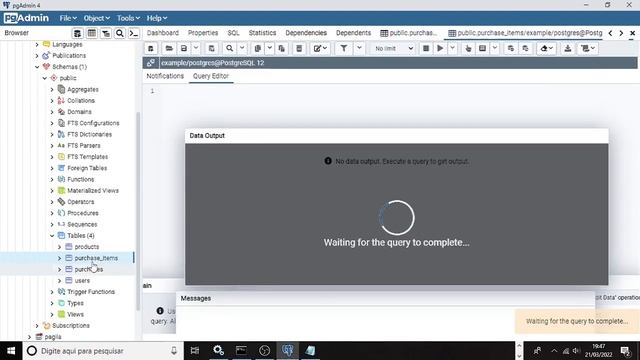Click the pgAdmin elephant icon in taskbar
The image size is (640, 360).
point(287,351)
